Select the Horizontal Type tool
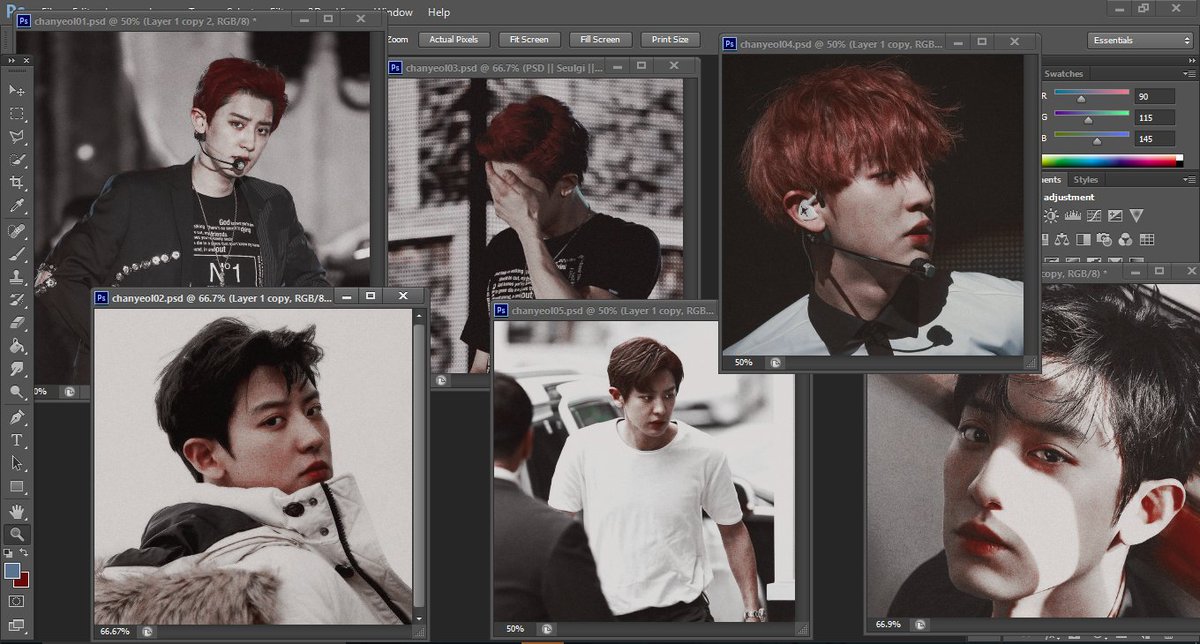This screenshot has width=1200, height=644. (x=17, y=440)
